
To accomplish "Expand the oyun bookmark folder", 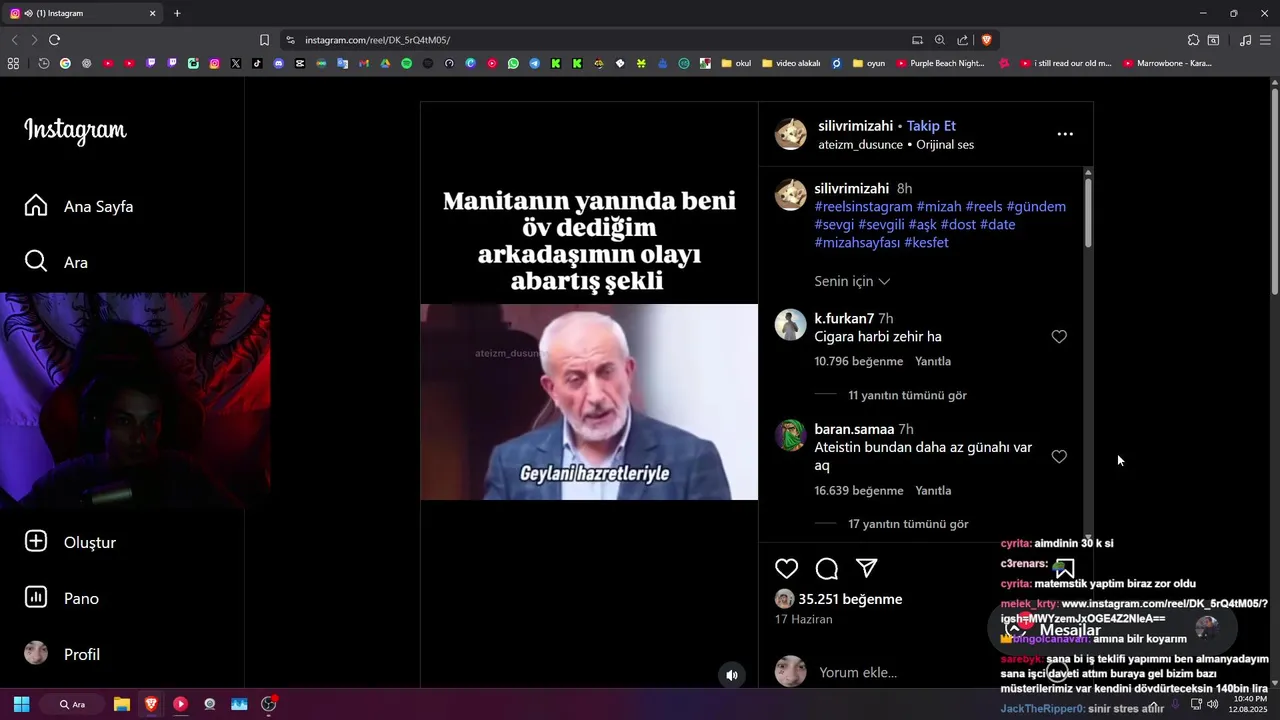I will (x=869, y=63).
